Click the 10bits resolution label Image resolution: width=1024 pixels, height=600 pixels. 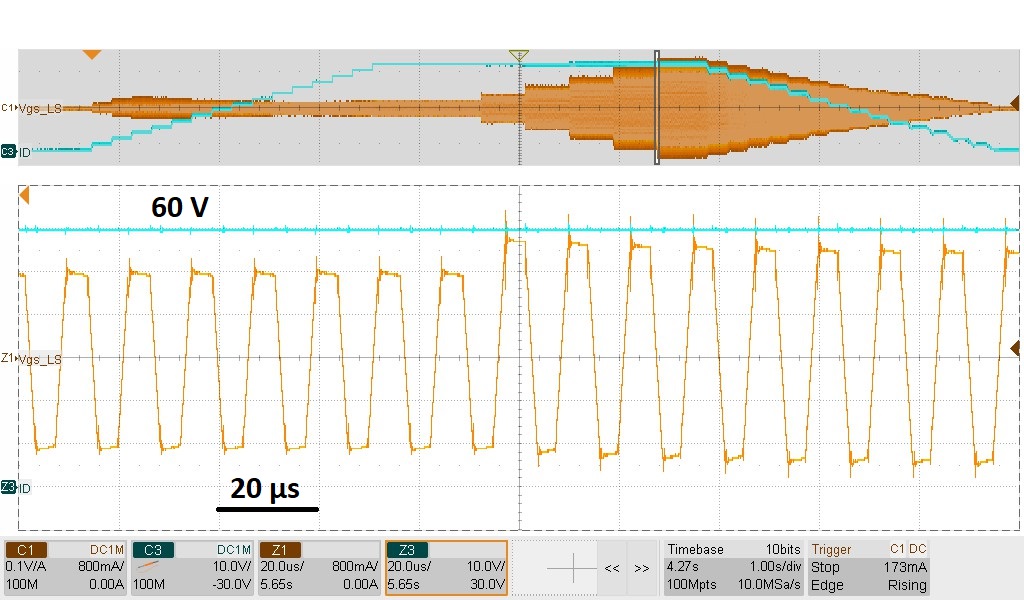pos(783,550)
